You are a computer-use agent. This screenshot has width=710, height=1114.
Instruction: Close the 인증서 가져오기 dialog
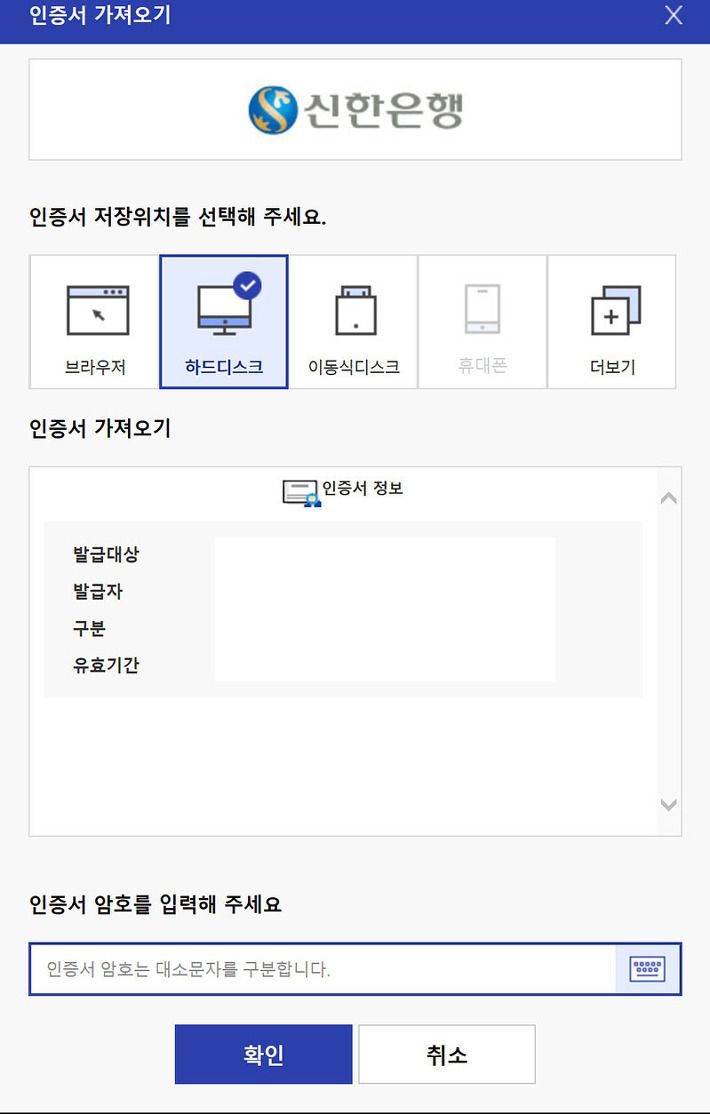(673, 15)
